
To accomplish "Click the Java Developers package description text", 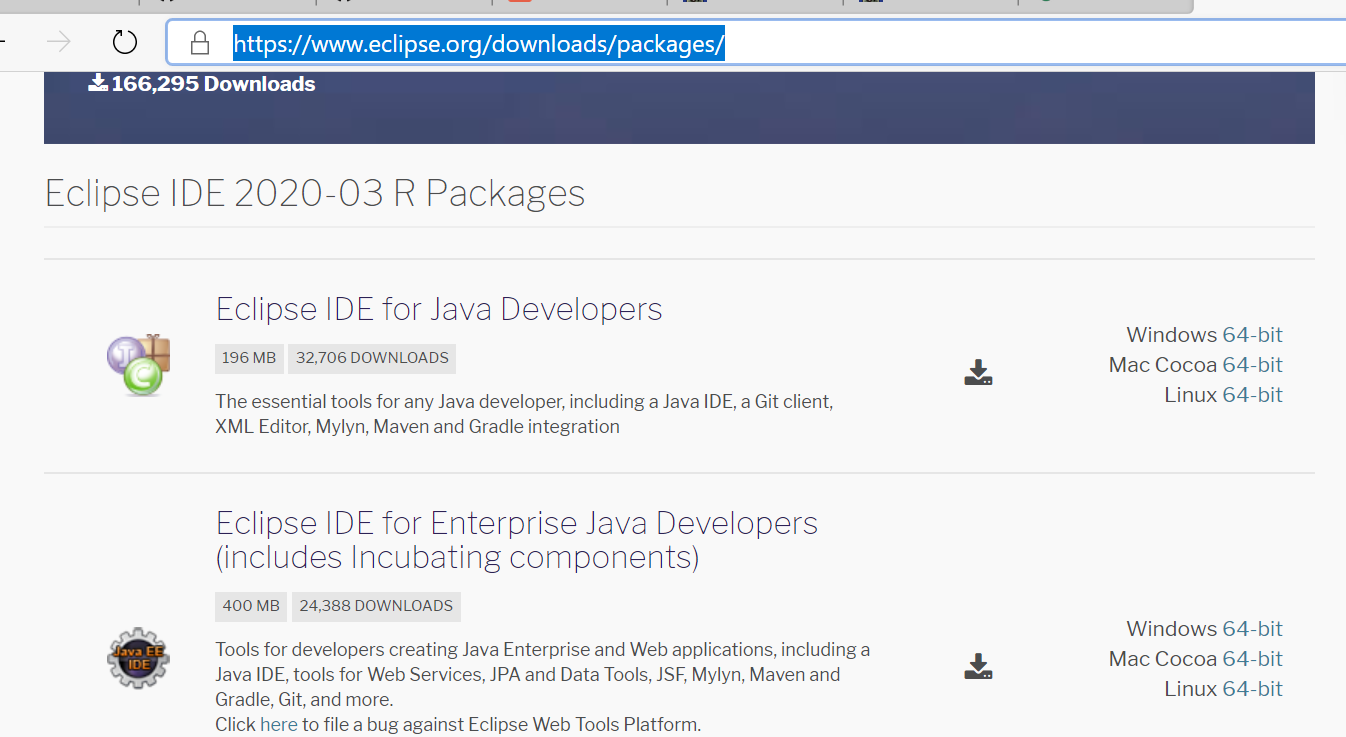I will (x=524, y=414).
